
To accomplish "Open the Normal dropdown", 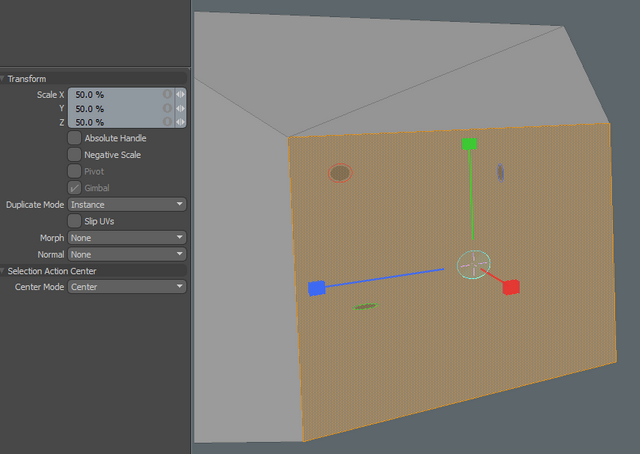I will 127,254.
